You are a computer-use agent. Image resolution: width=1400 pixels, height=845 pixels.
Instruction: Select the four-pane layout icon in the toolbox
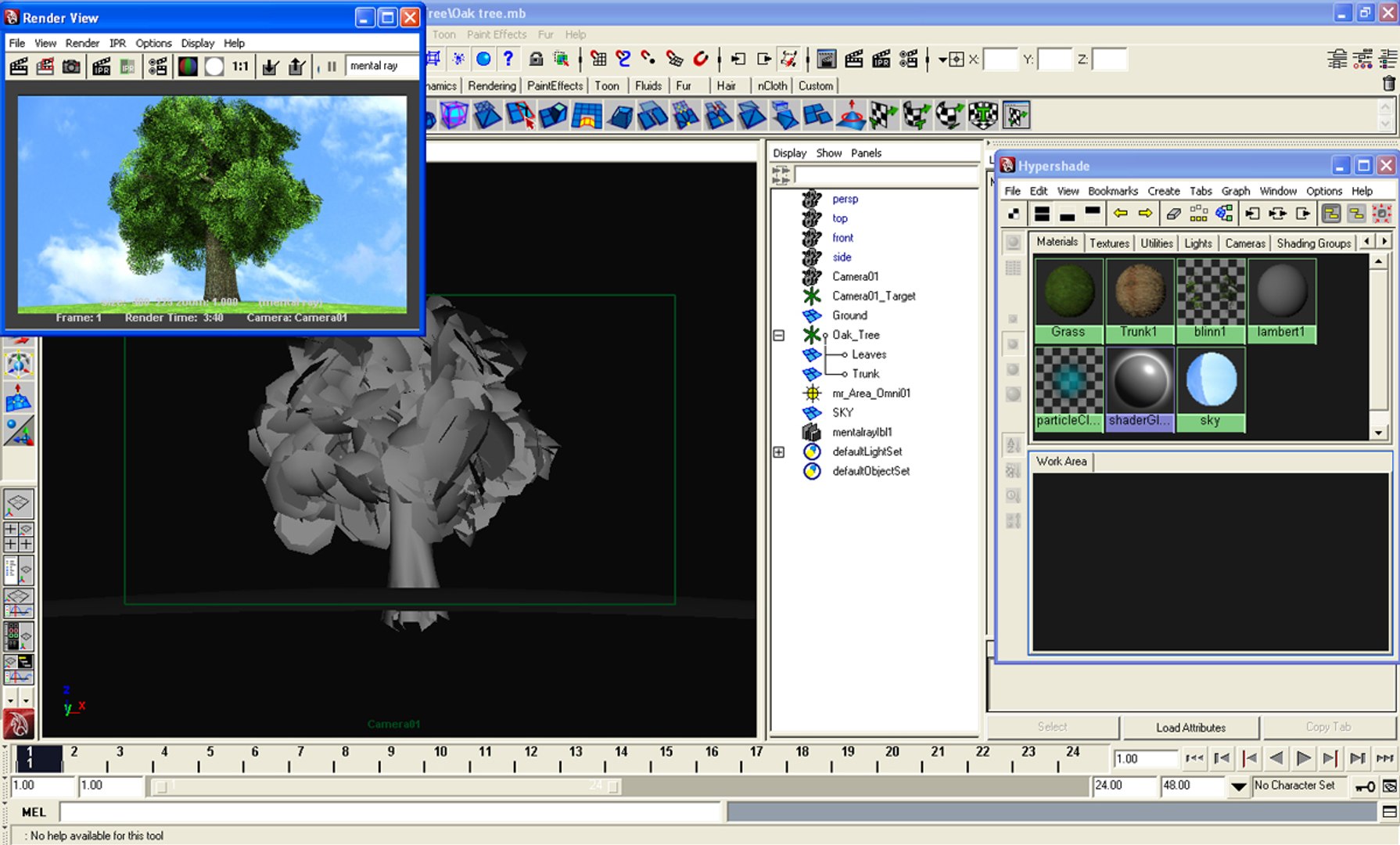click(19, 537)
